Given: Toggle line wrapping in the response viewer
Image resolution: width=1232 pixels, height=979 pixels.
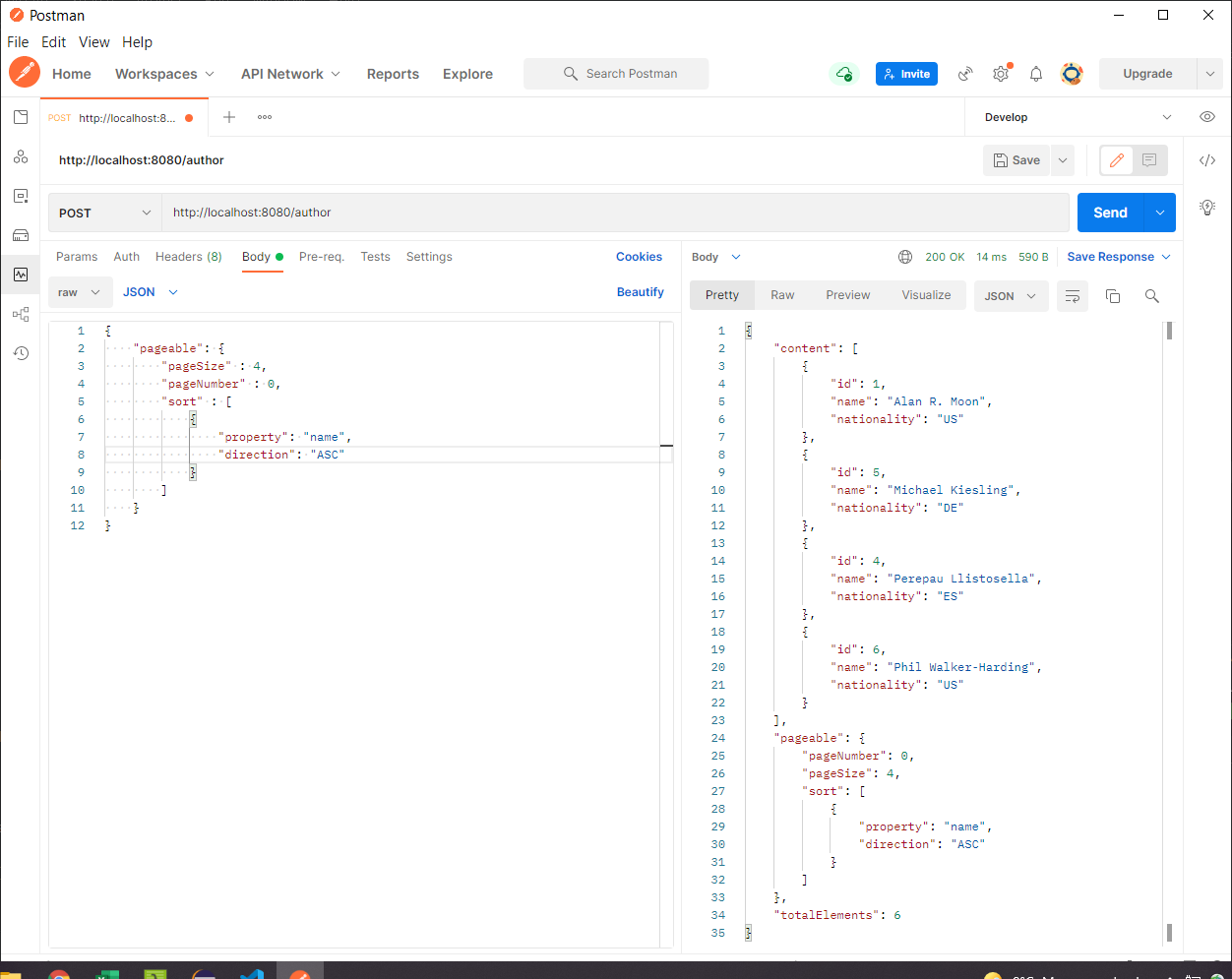Looking at the screenshot, I should [1073, 295].
